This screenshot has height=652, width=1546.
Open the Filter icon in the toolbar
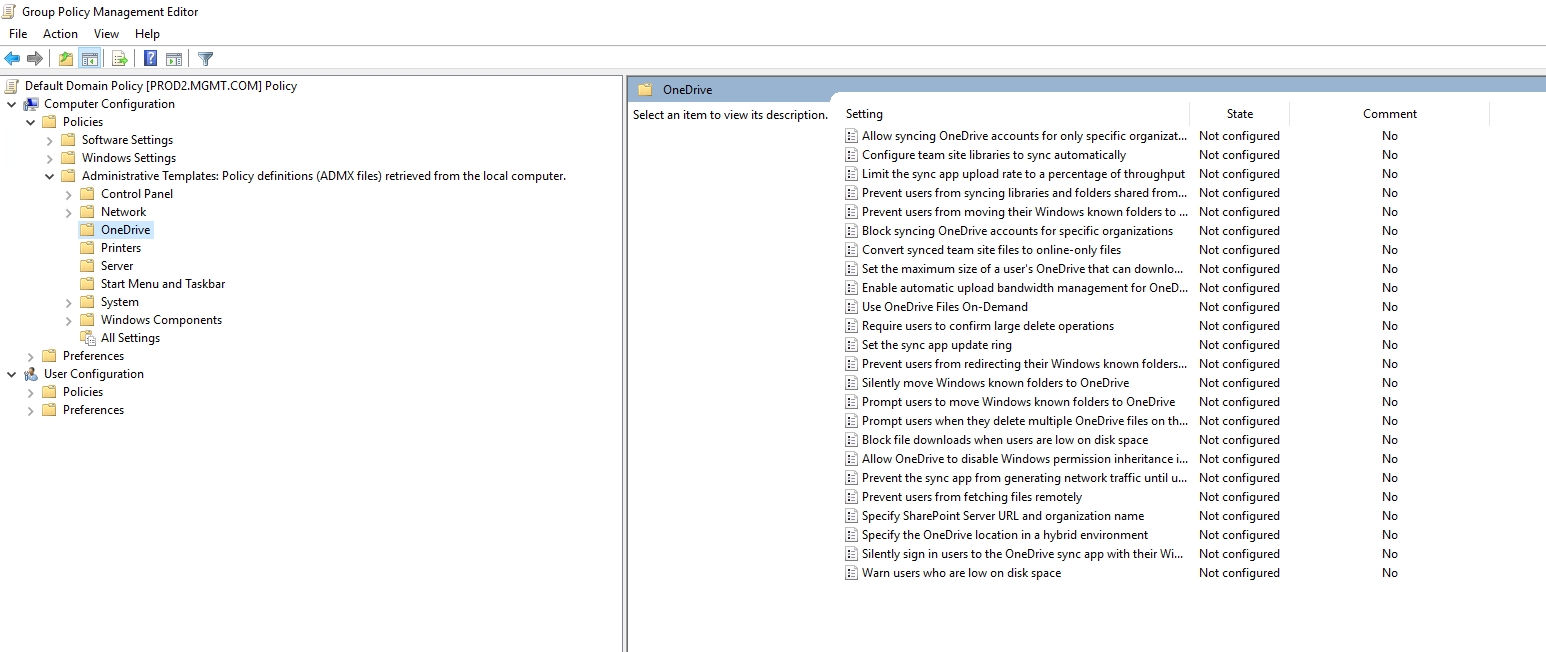point(205,58)
